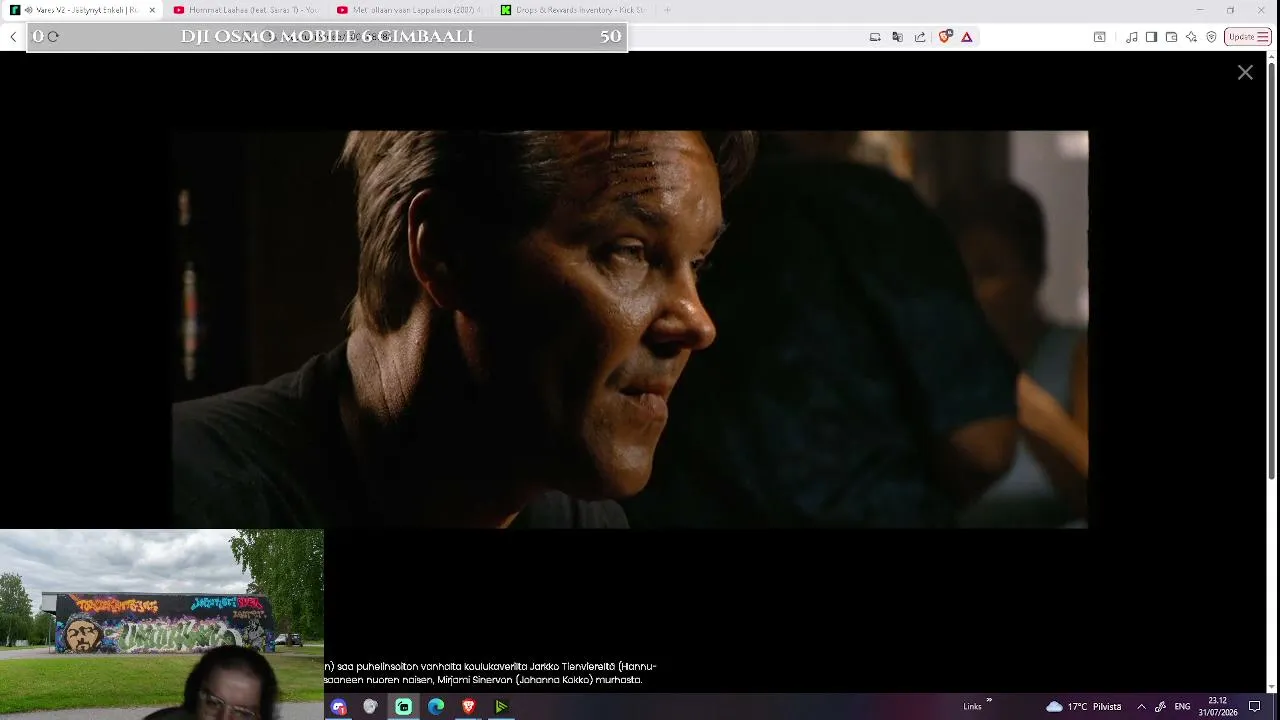This screenshot has width=1280, height=720.
Task: Click the Finnish plot text mentioning Mirjami Sinervo
Action: (490, 673)
